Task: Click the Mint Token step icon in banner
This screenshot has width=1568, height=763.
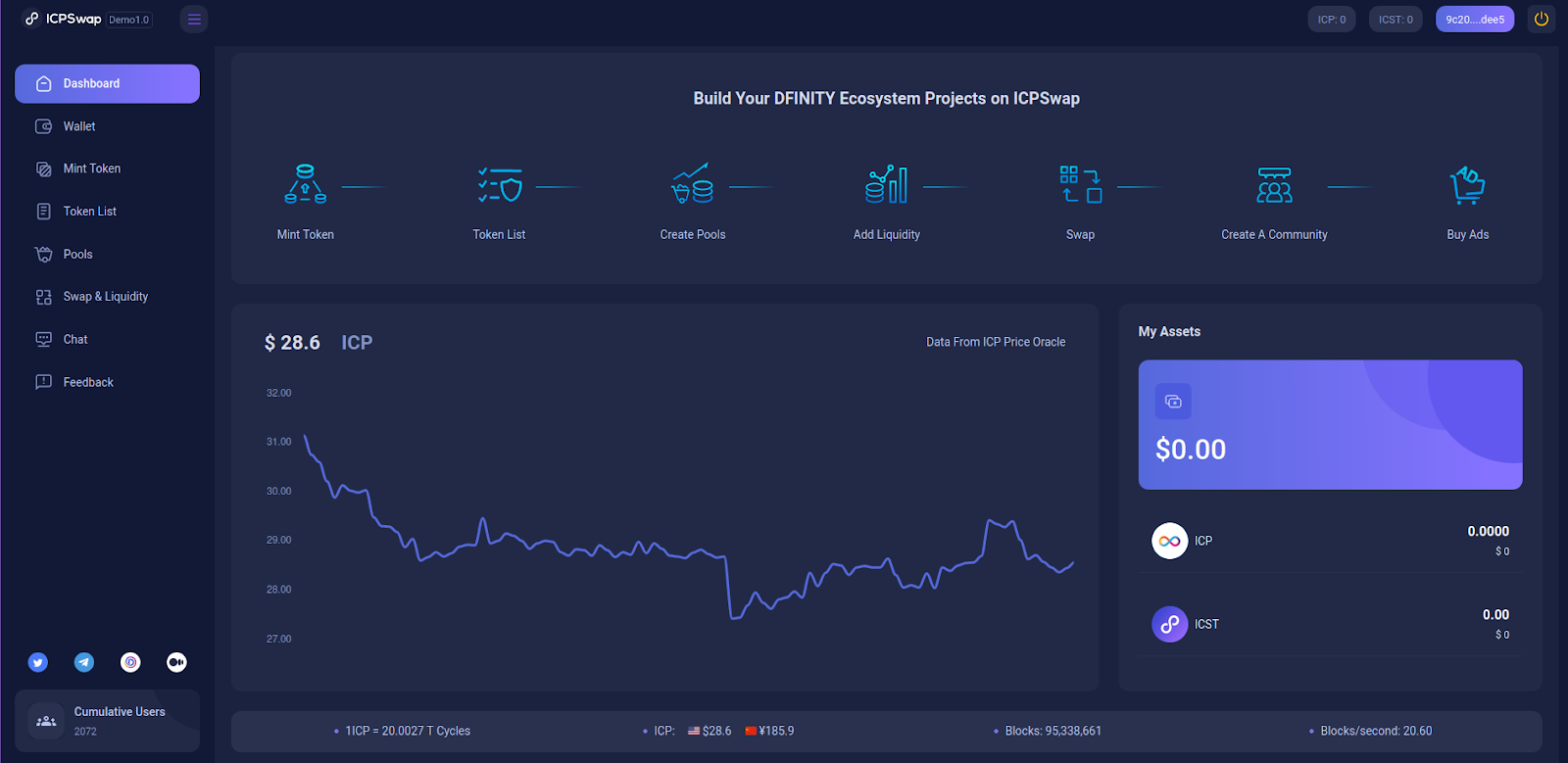Action: [x=306, y=184]
